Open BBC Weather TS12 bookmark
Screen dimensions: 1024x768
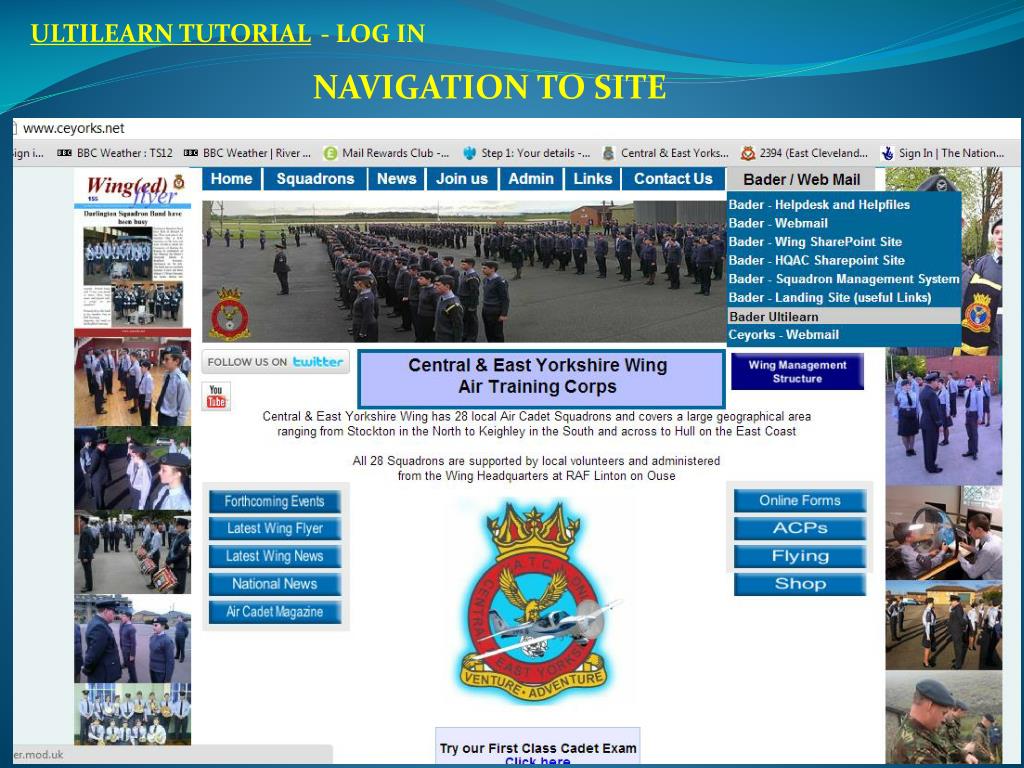click(x=116, y=153)
